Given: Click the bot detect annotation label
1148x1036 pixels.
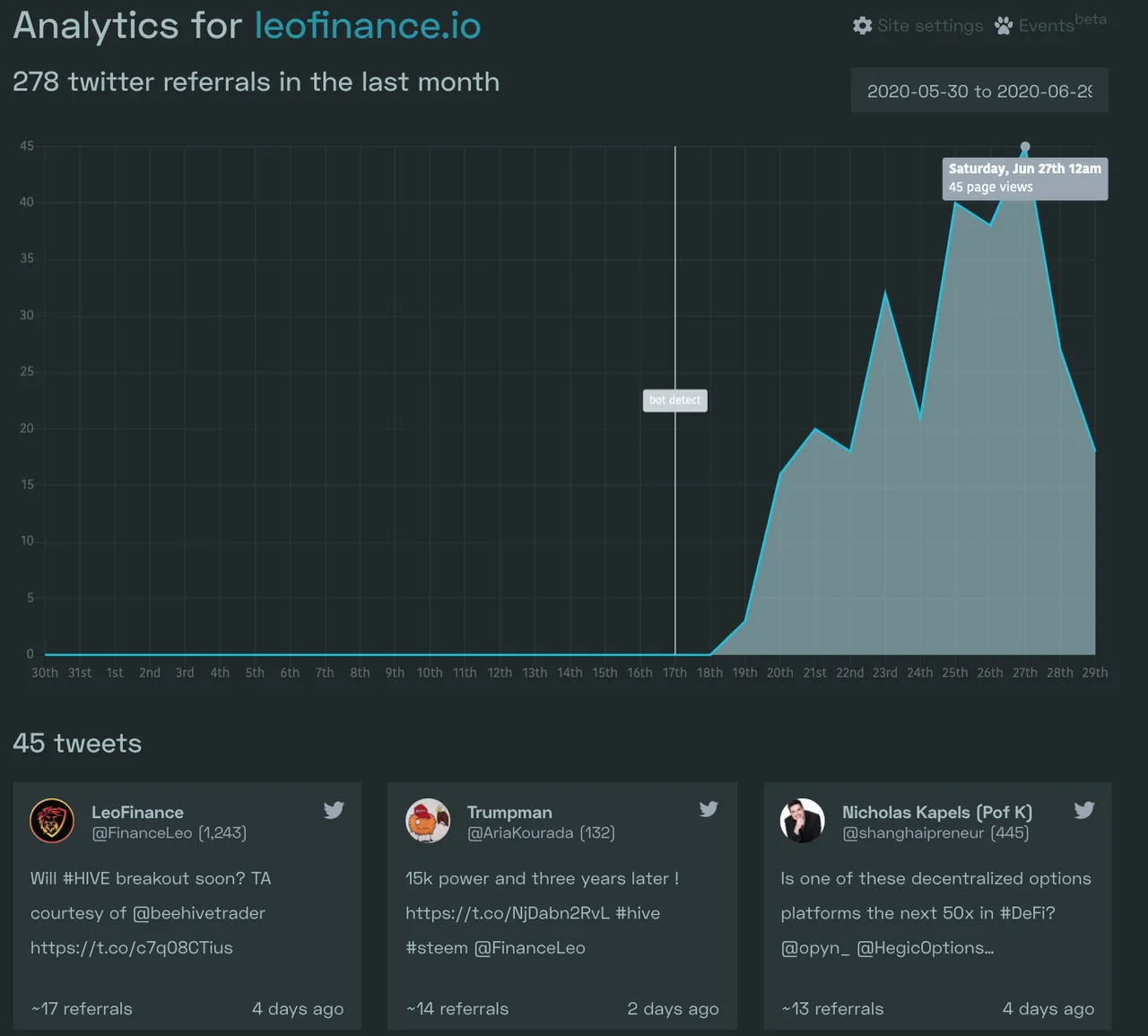Looking at the screenshot, I should coord(674,400).
